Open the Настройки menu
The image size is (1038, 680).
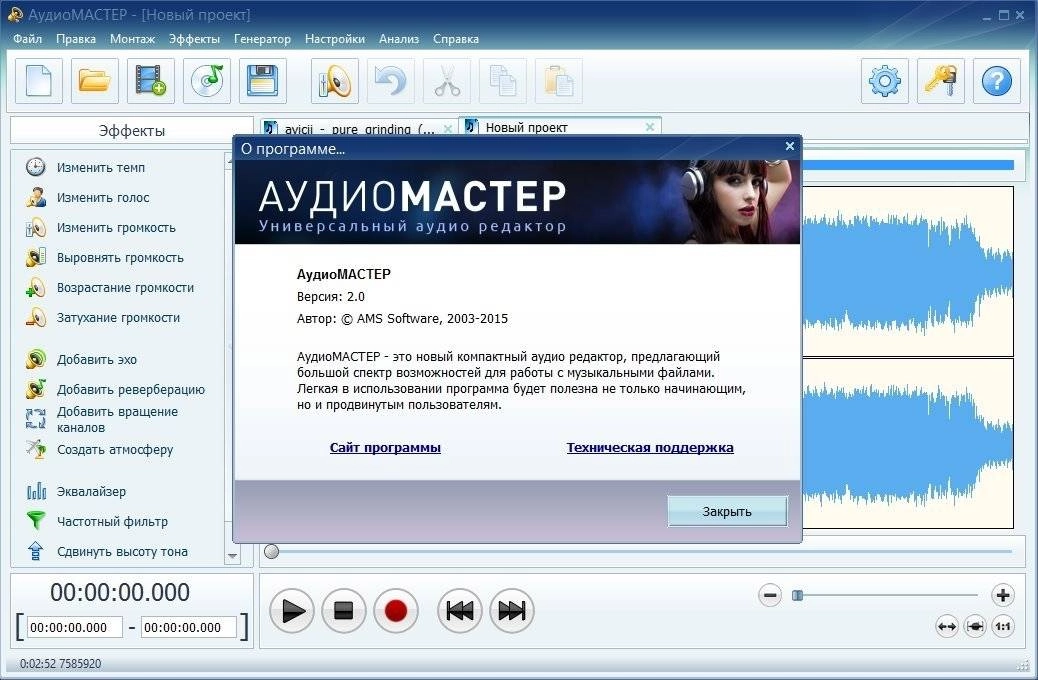coord(334,39)
